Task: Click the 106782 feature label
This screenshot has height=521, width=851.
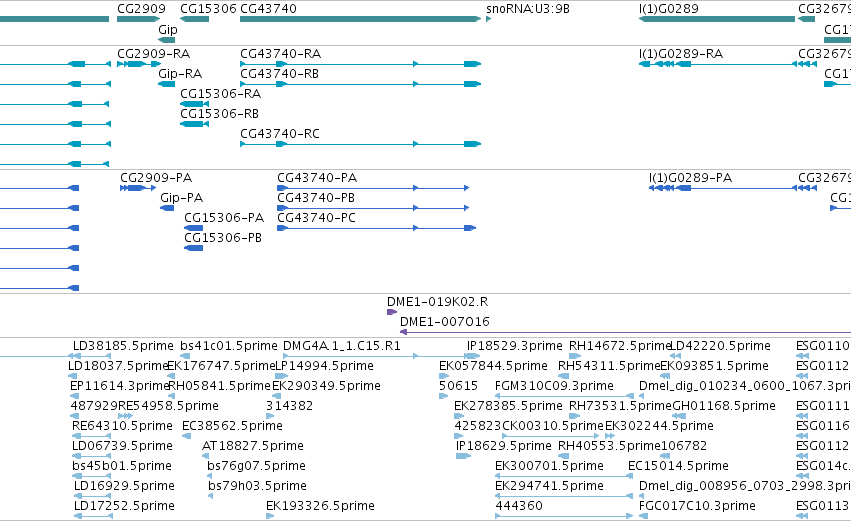Action: pyautogui.click(x=684, y=447)
